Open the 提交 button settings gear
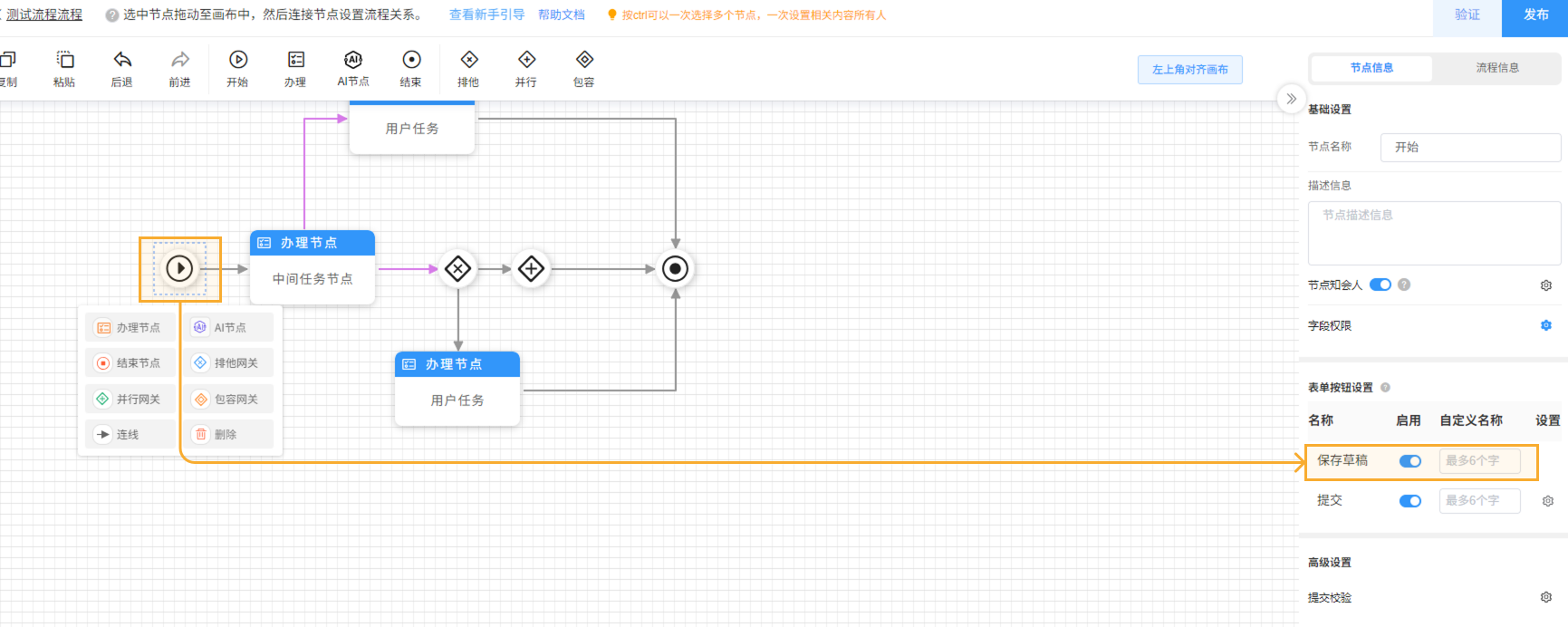Viewport: 1568px width, 627px height. (x=1548, y=501)
